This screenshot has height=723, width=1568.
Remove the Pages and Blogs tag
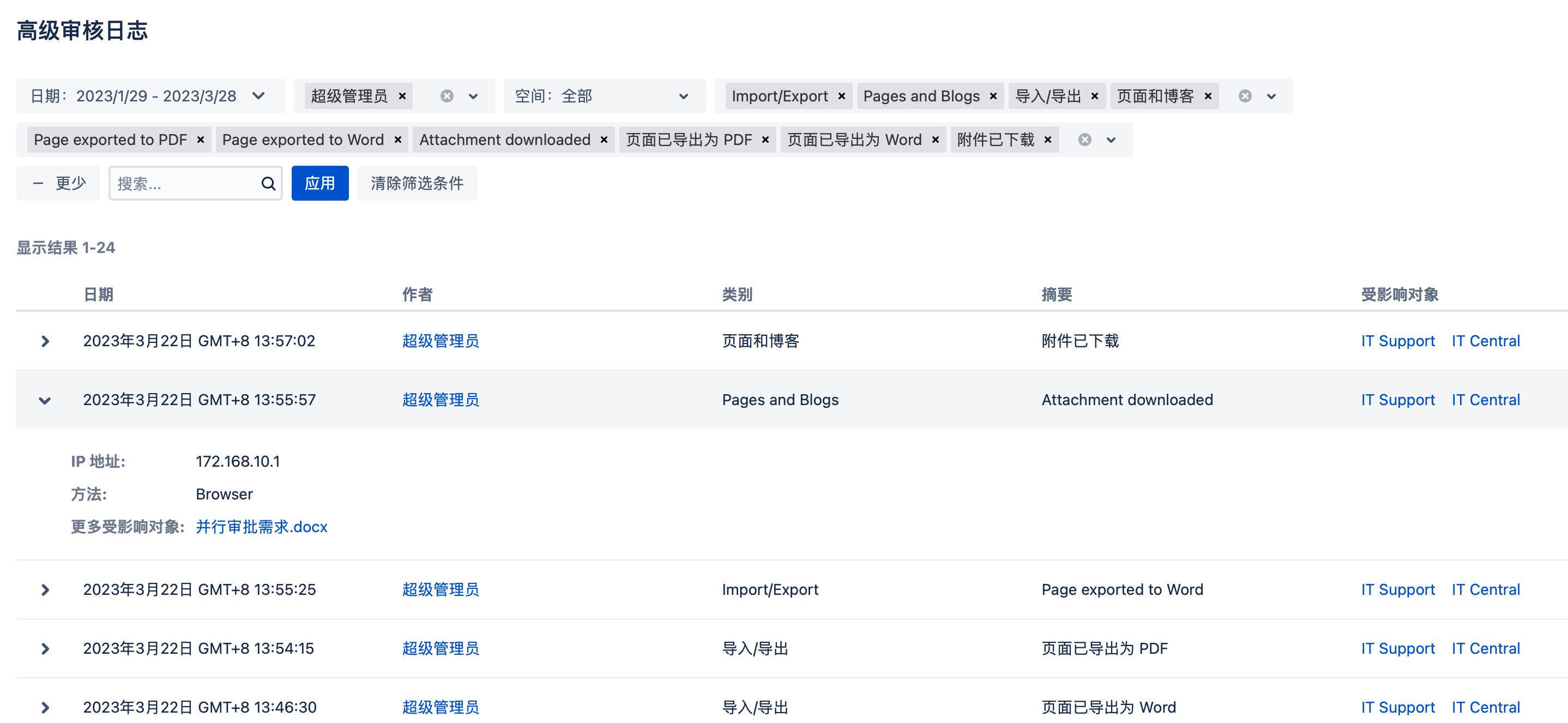point(993,96)
